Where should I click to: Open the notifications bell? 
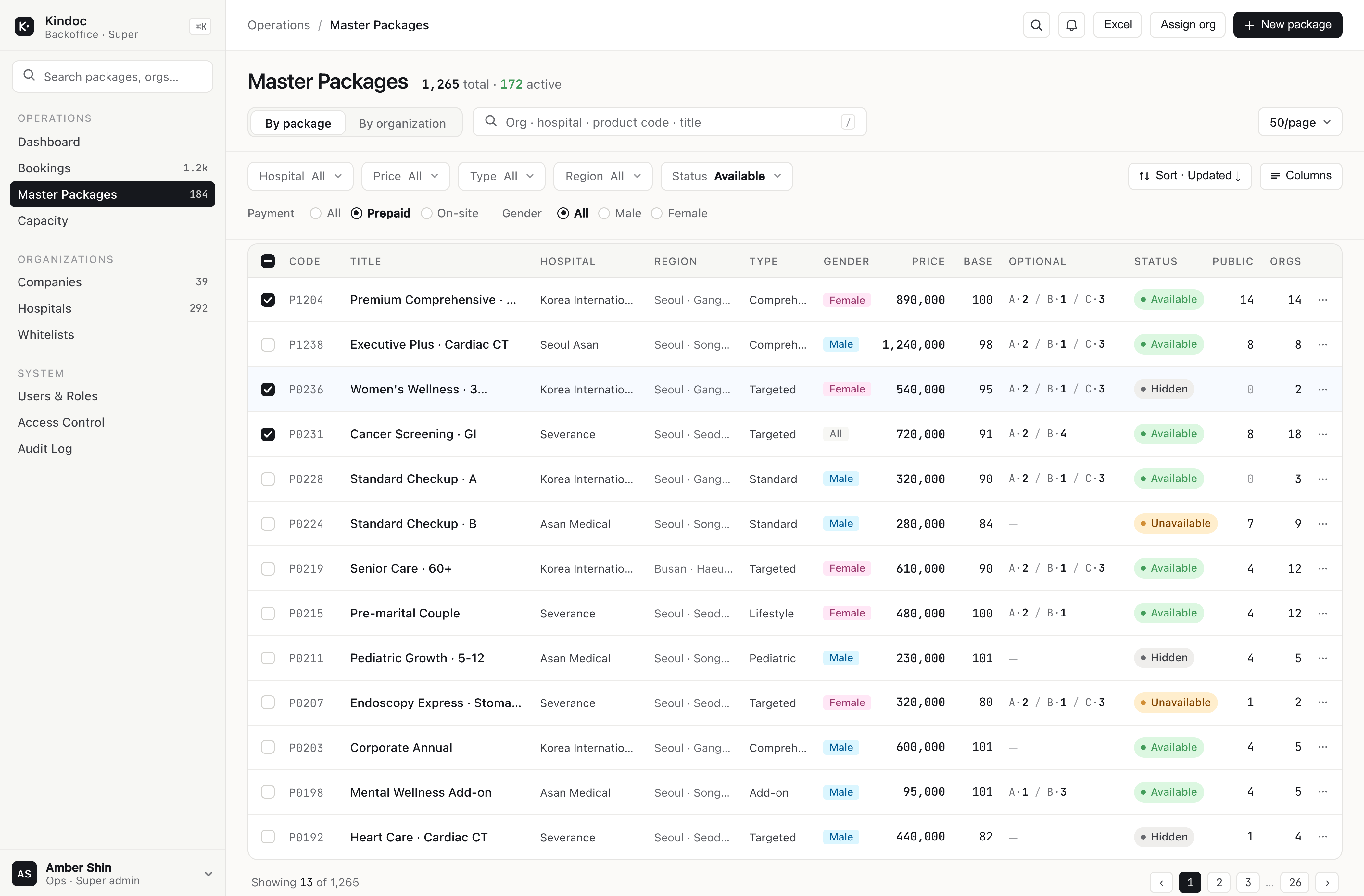pyautogui.click(x=1071, y=25)
